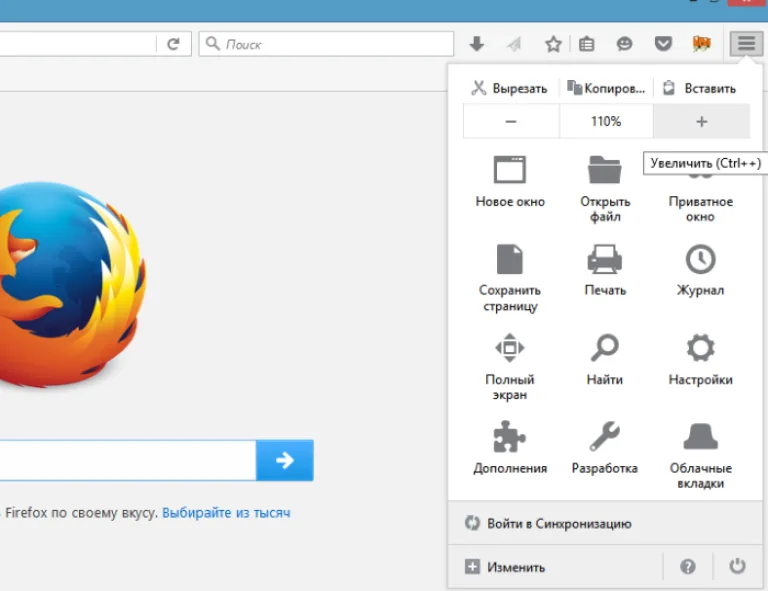Viewport: 768px width, 591px height.
Task: Open Облачные вкладки synced tabs
Action: (x=700, y=455)
